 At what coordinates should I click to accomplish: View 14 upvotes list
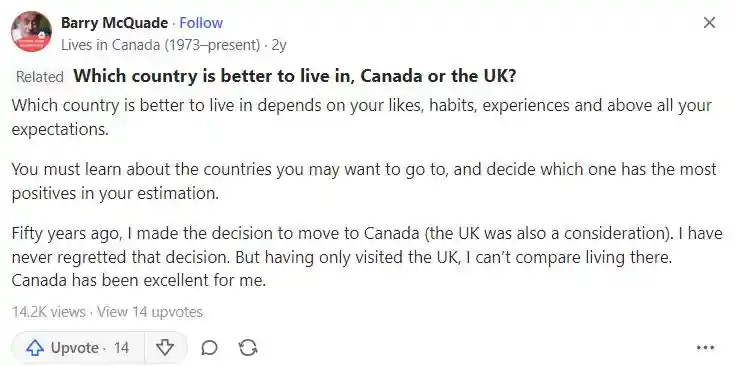(x=150, y=312)
